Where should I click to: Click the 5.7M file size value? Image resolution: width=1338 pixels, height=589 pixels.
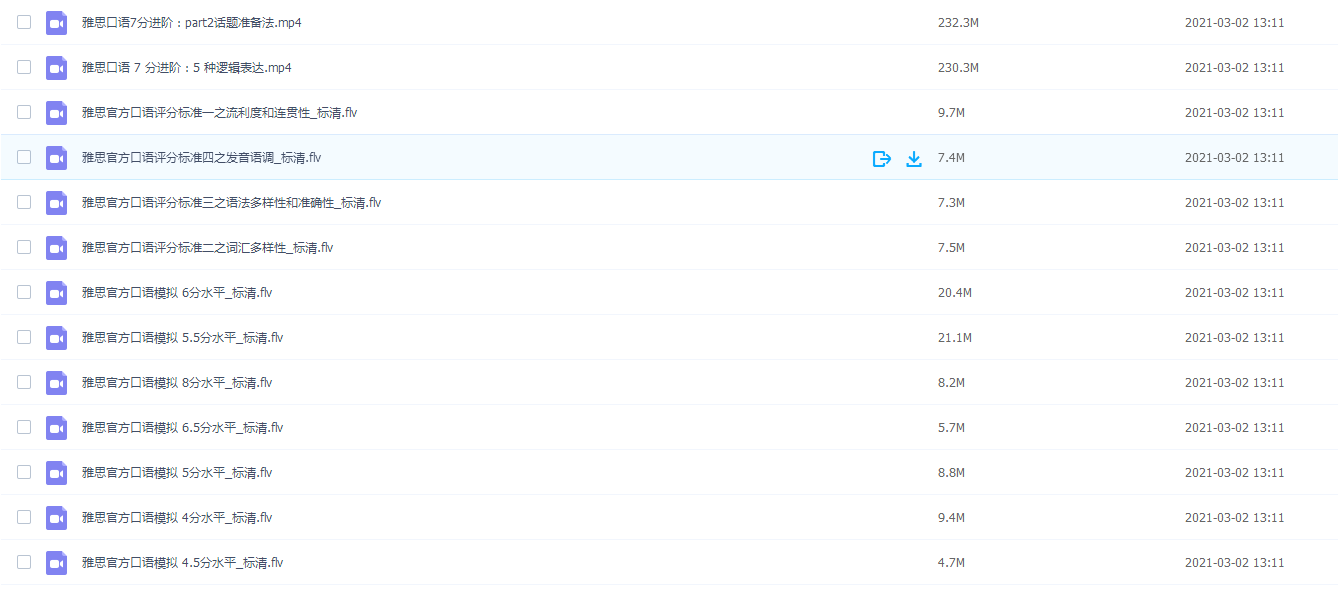[951, 428]
